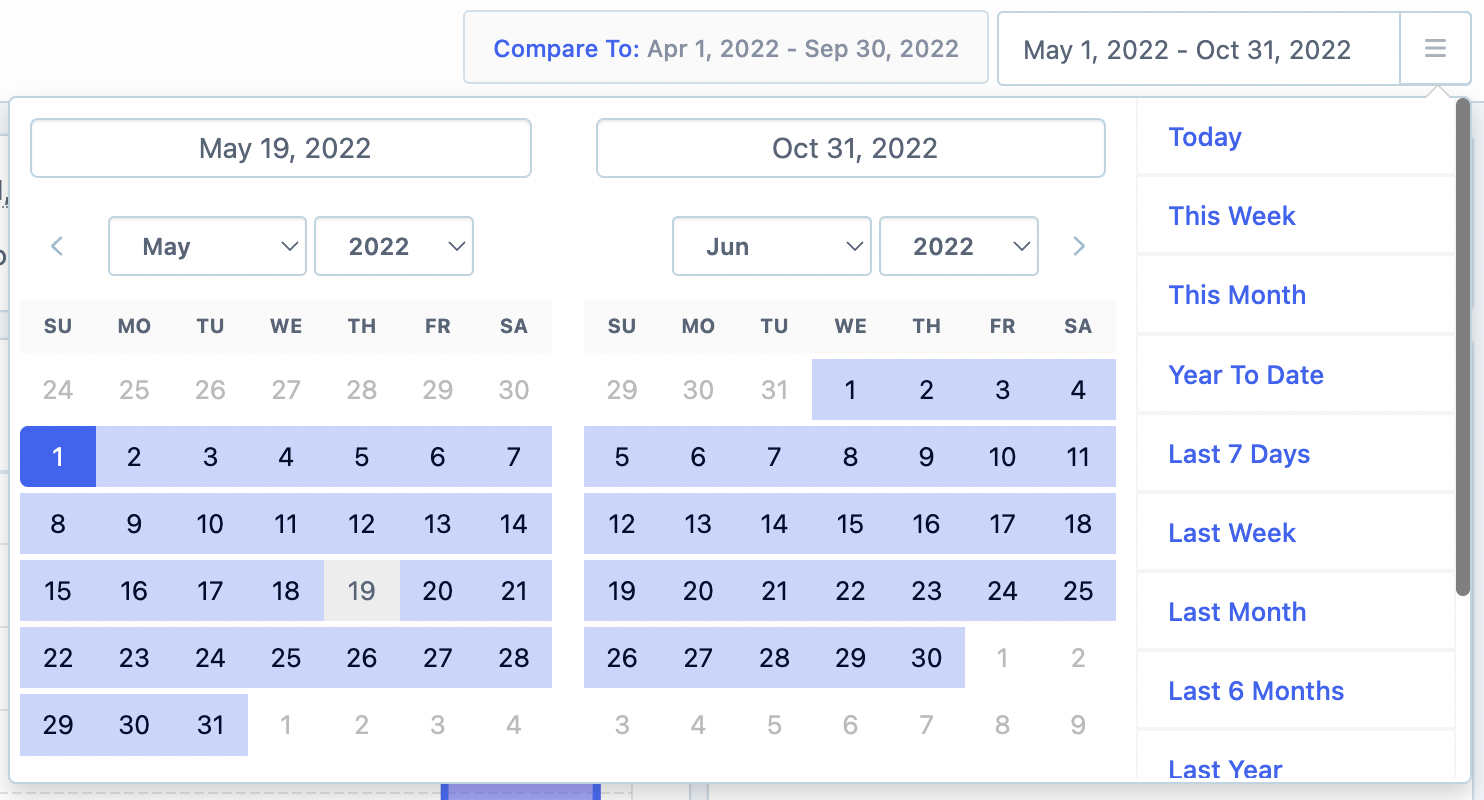Open the menu via the hamburger icon
This screenshot has width=1484, height=800.
point(1436,48)
